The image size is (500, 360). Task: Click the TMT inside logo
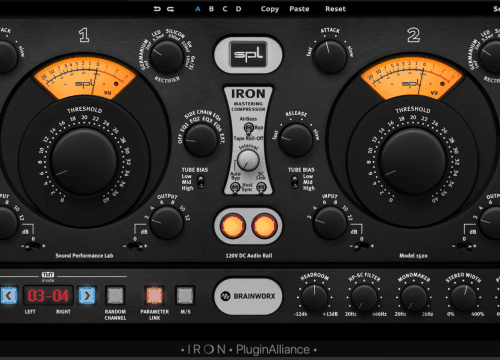pos(48,276)
